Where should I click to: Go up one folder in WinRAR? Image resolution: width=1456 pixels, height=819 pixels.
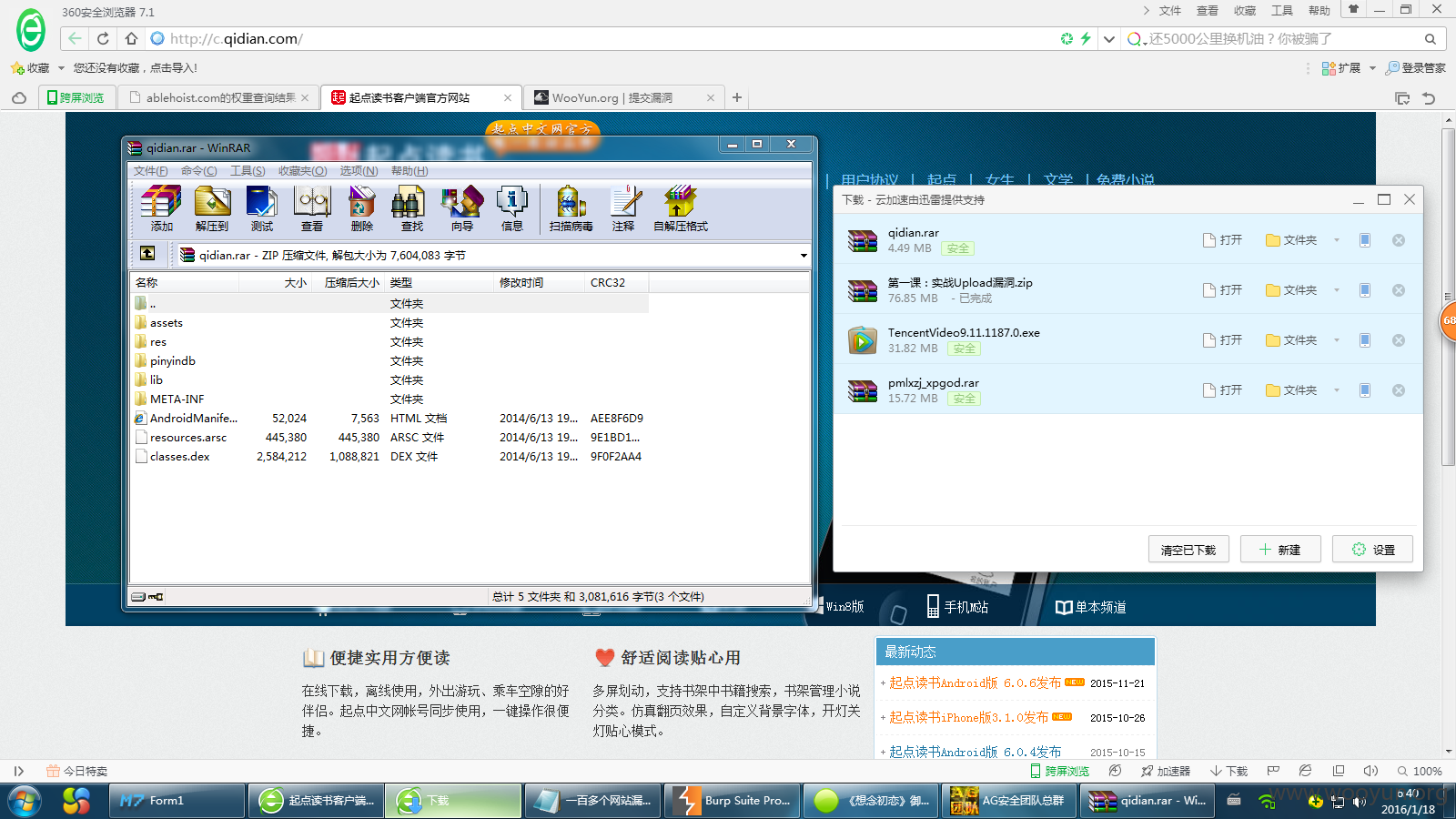tap(147, 254)
